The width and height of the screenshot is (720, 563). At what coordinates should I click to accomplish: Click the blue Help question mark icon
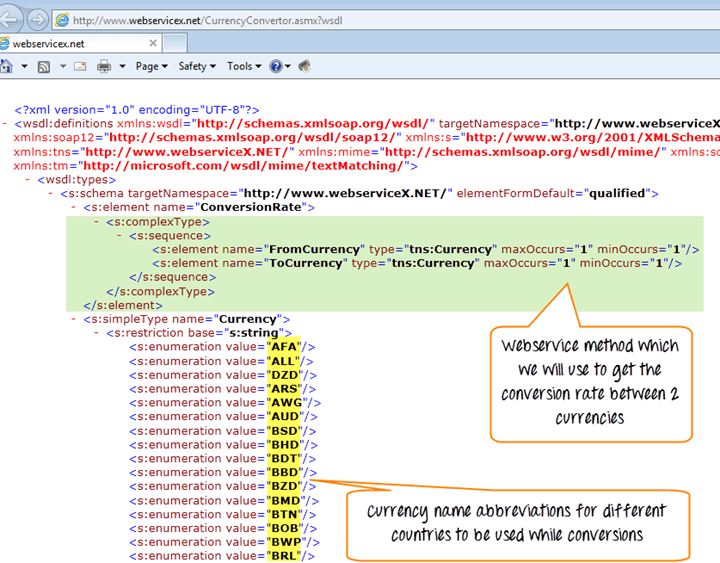(x=276, y=66)
